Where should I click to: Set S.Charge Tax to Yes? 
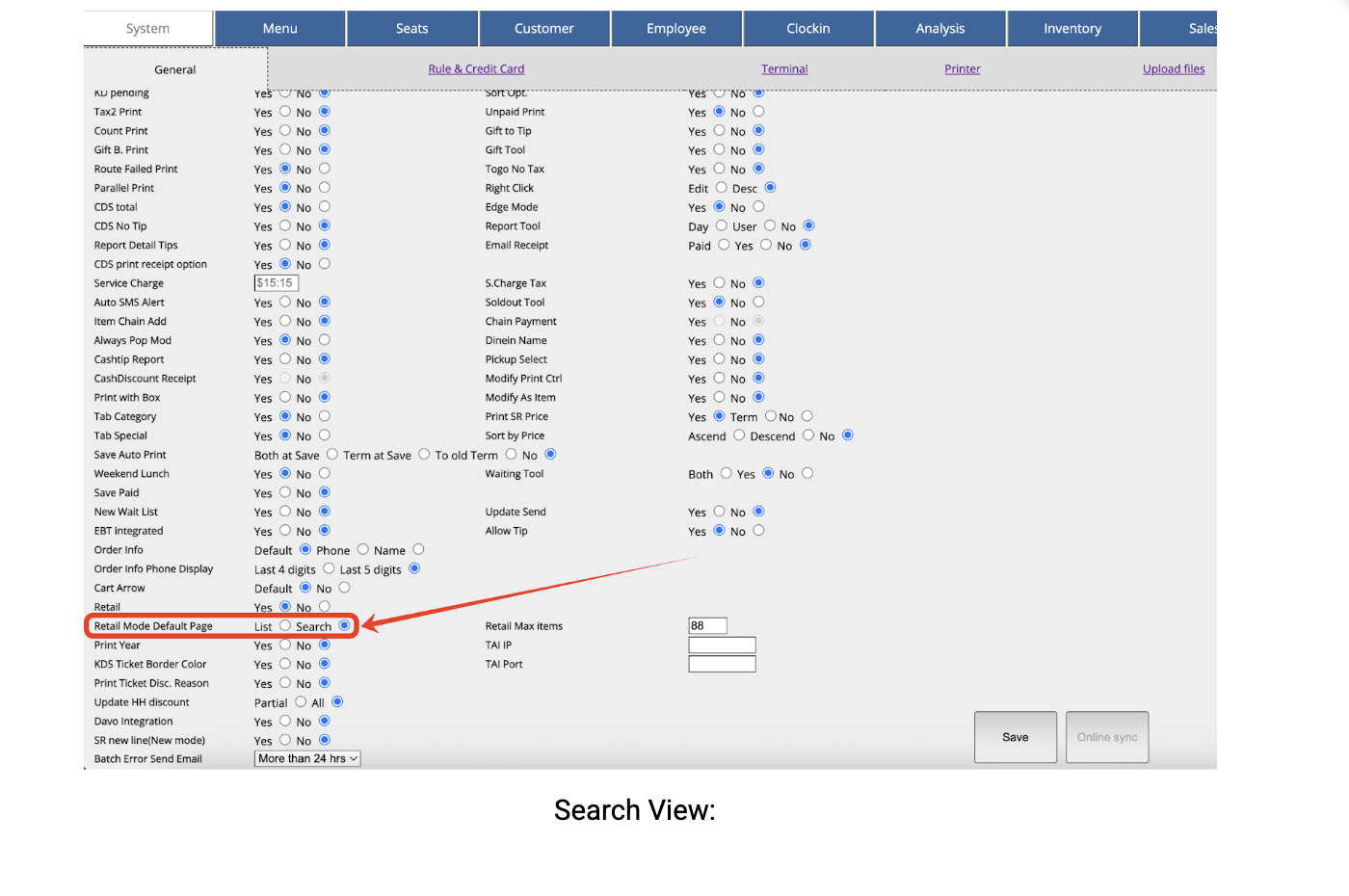720,282
